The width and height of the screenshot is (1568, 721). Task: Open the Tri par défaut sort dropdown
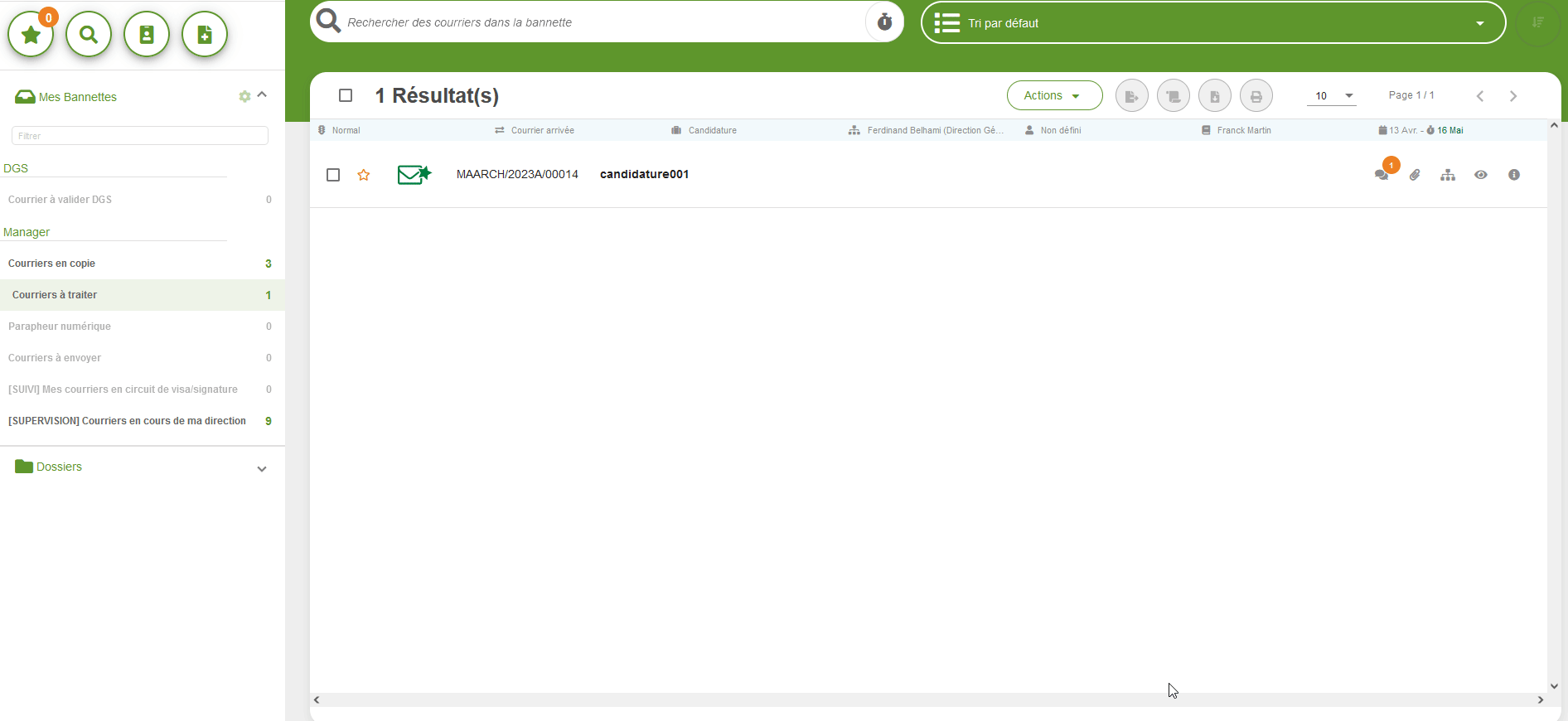[1212, 23]
